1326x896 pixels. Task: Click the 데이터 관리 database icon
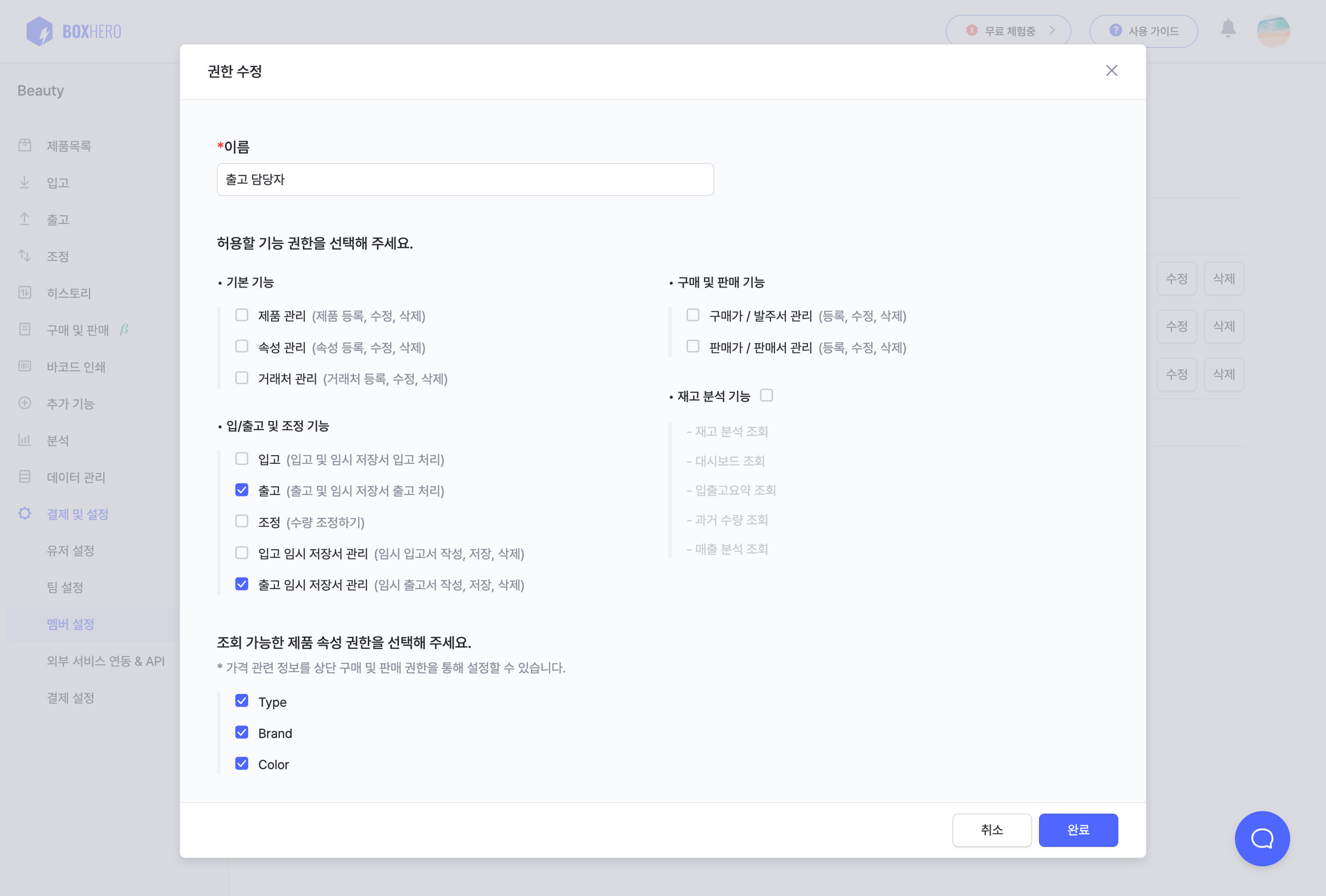[x=25, y=476]
